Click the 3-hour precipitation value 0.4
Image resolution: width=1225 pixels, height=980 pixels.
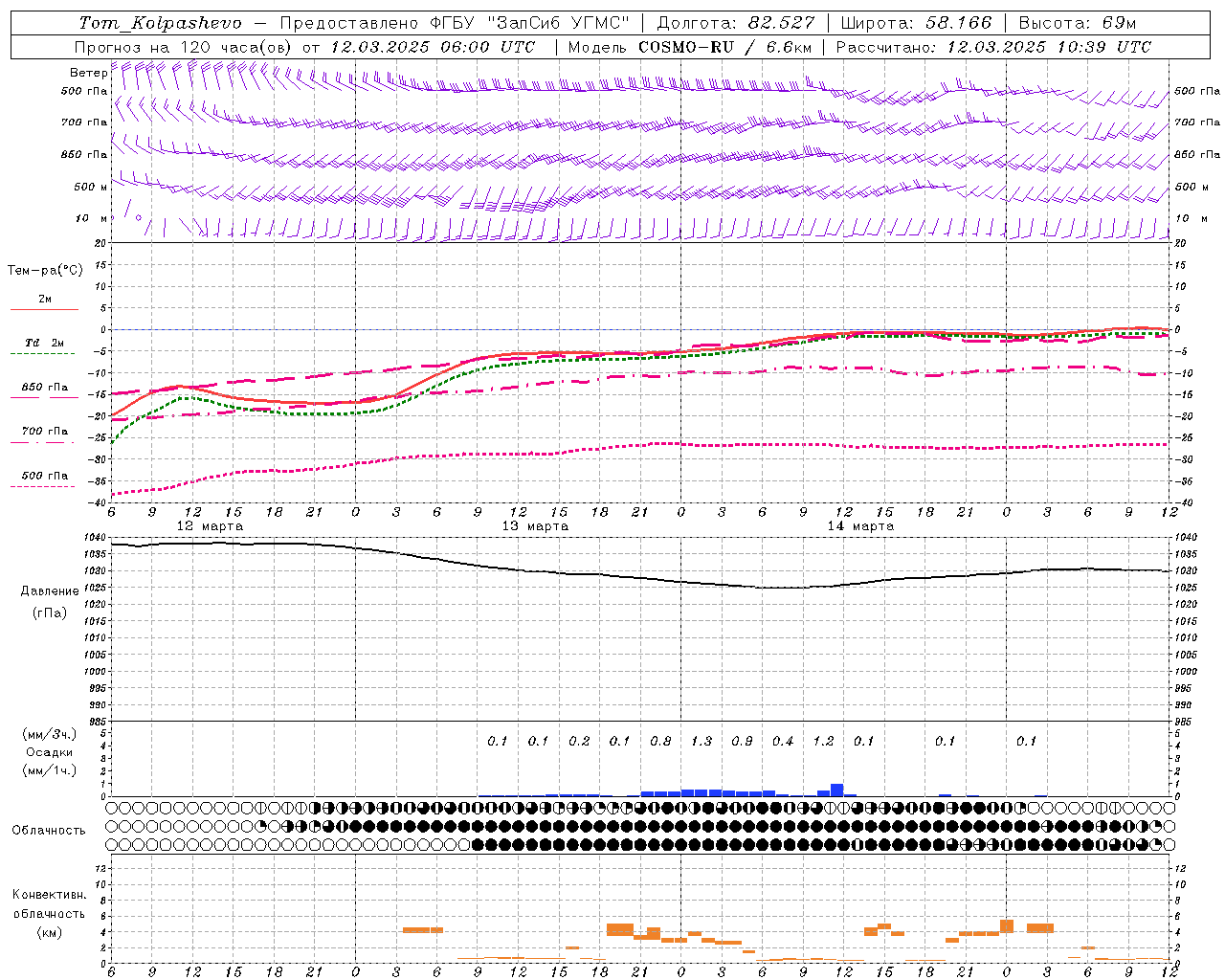[x=783, y=742]
